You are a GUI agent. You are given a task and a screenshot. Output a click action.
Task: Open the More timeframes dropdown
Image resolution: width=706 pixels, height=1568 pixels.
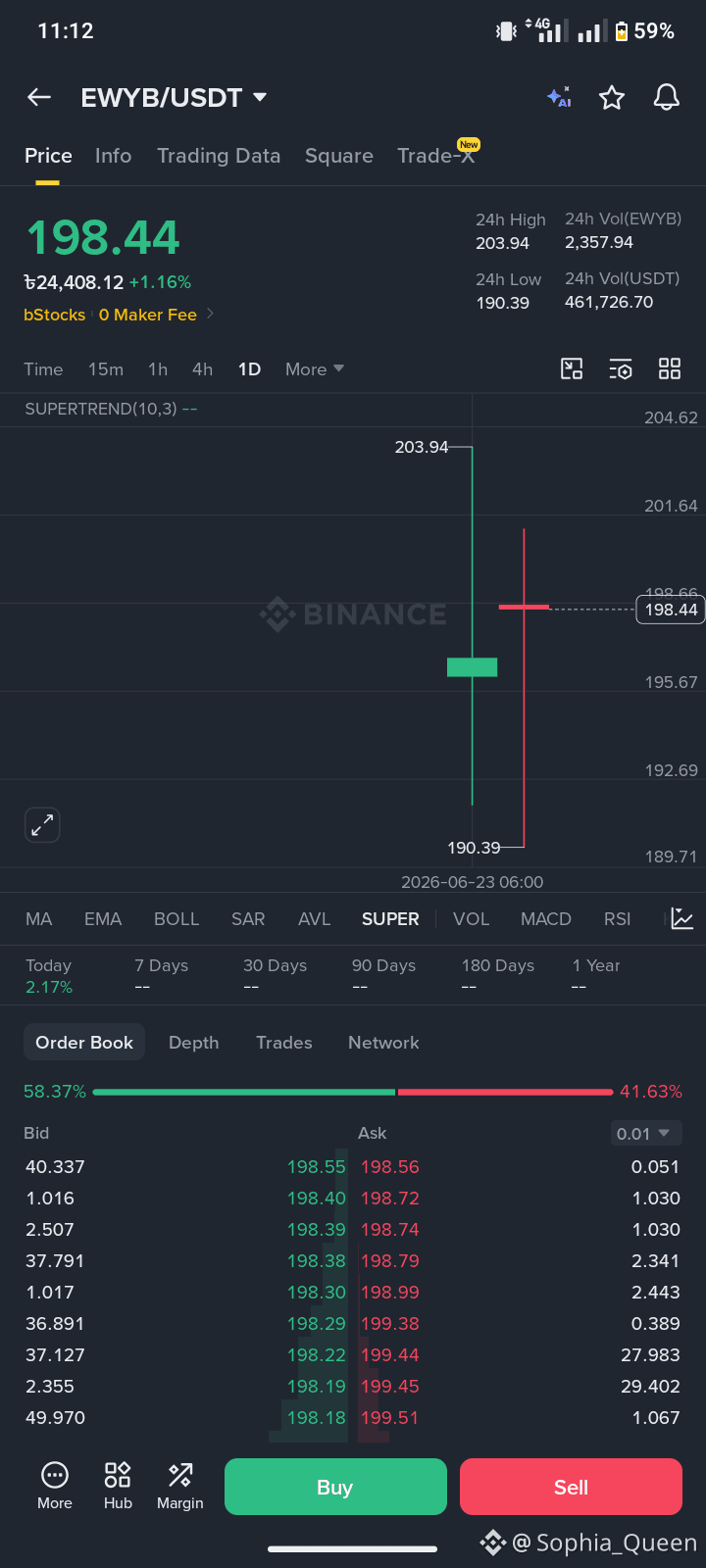pyautogui.click(x=315, y=369)
